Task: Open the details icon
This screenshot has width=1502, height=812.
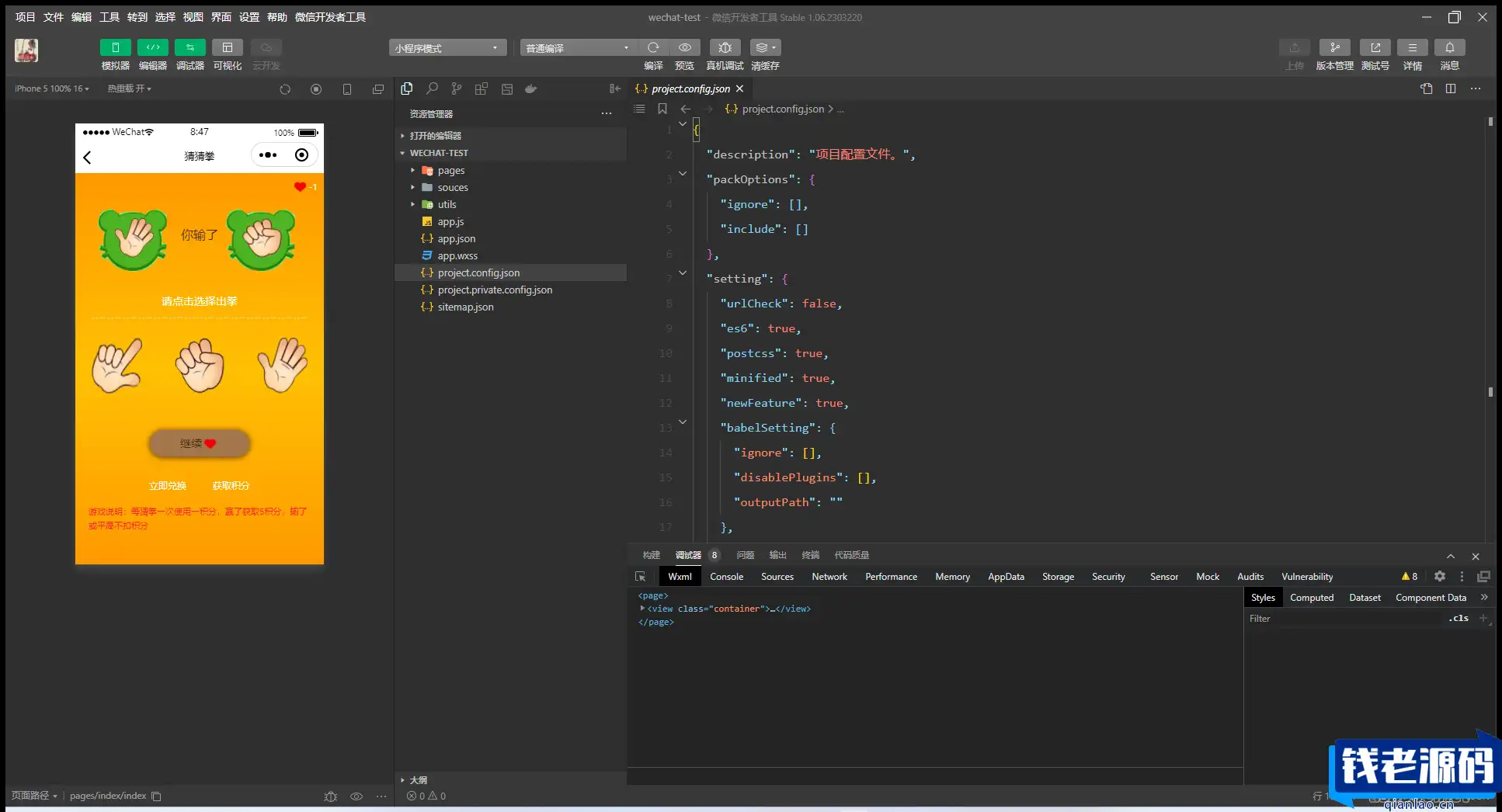Action: pos(1412,47)
